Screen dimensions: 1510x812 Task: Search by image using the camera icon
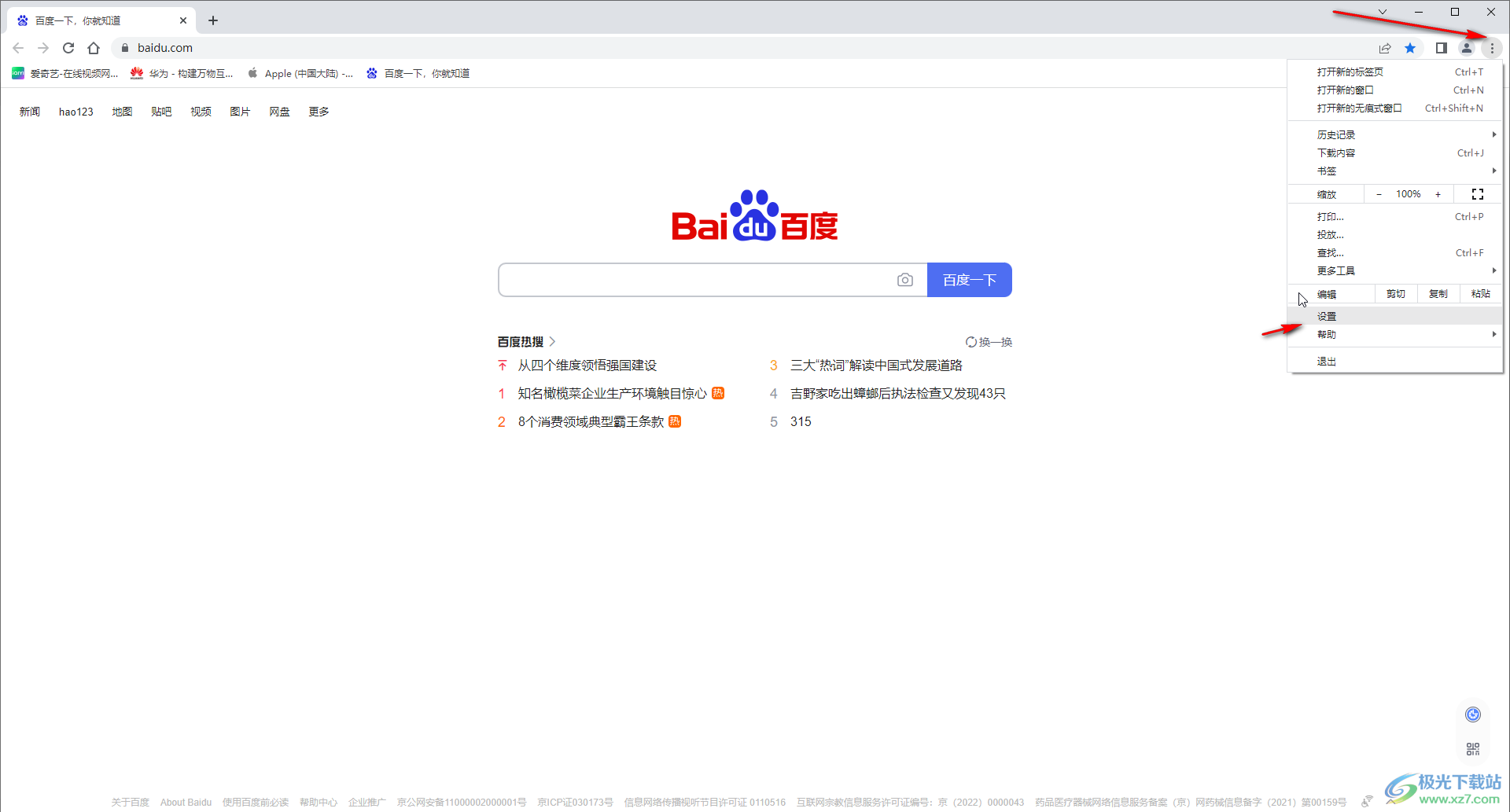click(x=905, y=280)
